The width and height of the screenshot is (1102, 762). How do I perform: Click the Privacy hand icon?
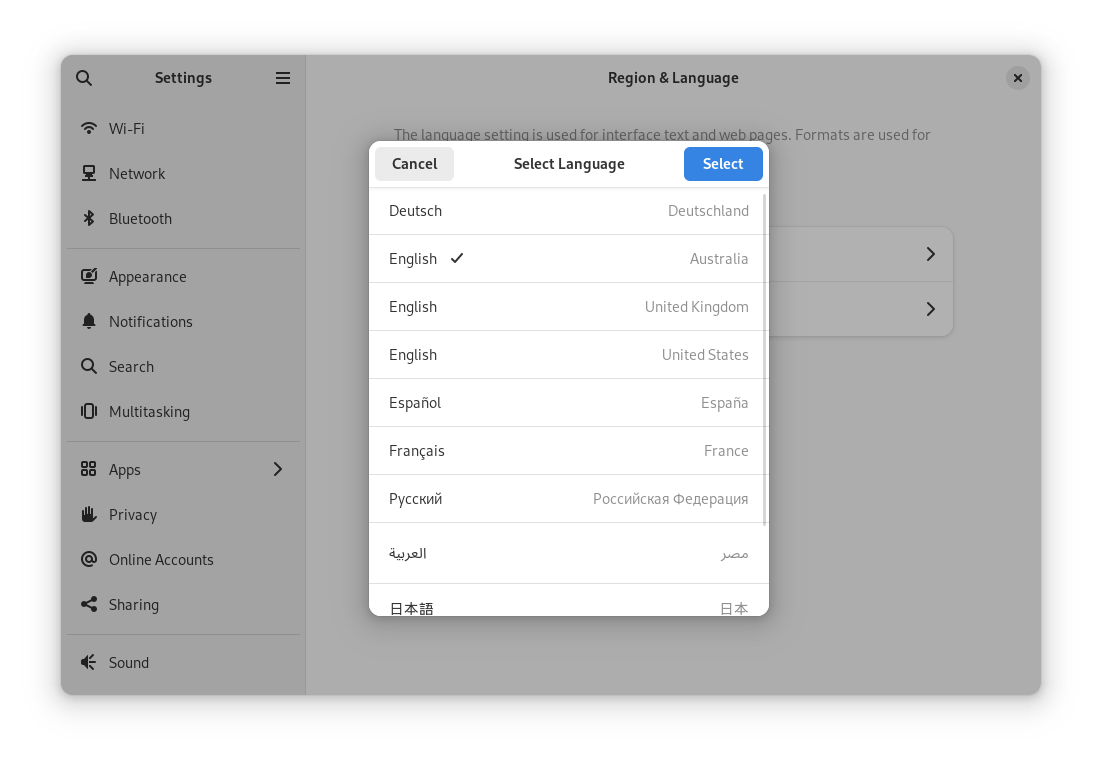click(89, 514)
